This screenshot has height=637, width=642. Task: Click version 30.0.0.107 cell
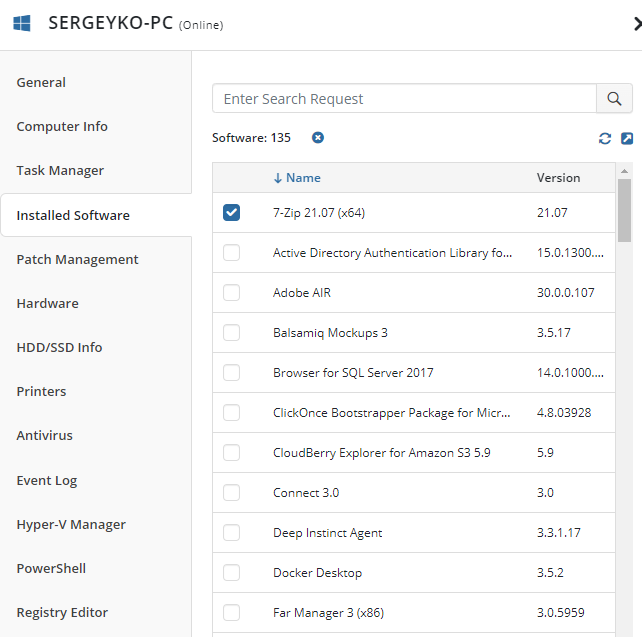click(x=565, y=293)
